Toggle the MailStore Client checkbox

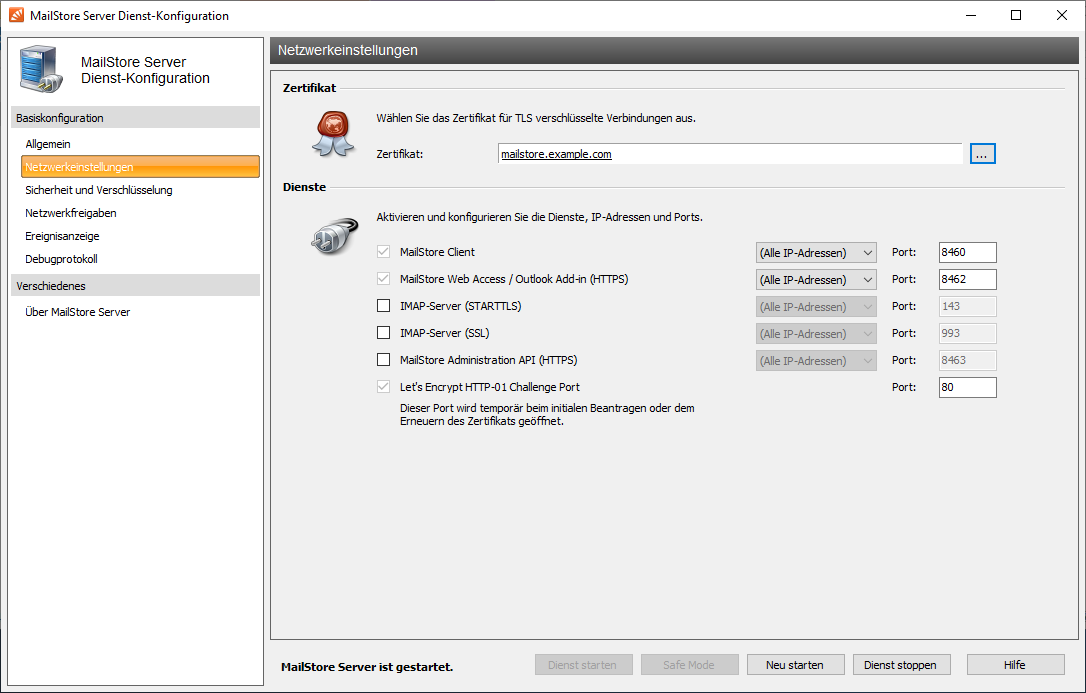click(x=383, y=252)
